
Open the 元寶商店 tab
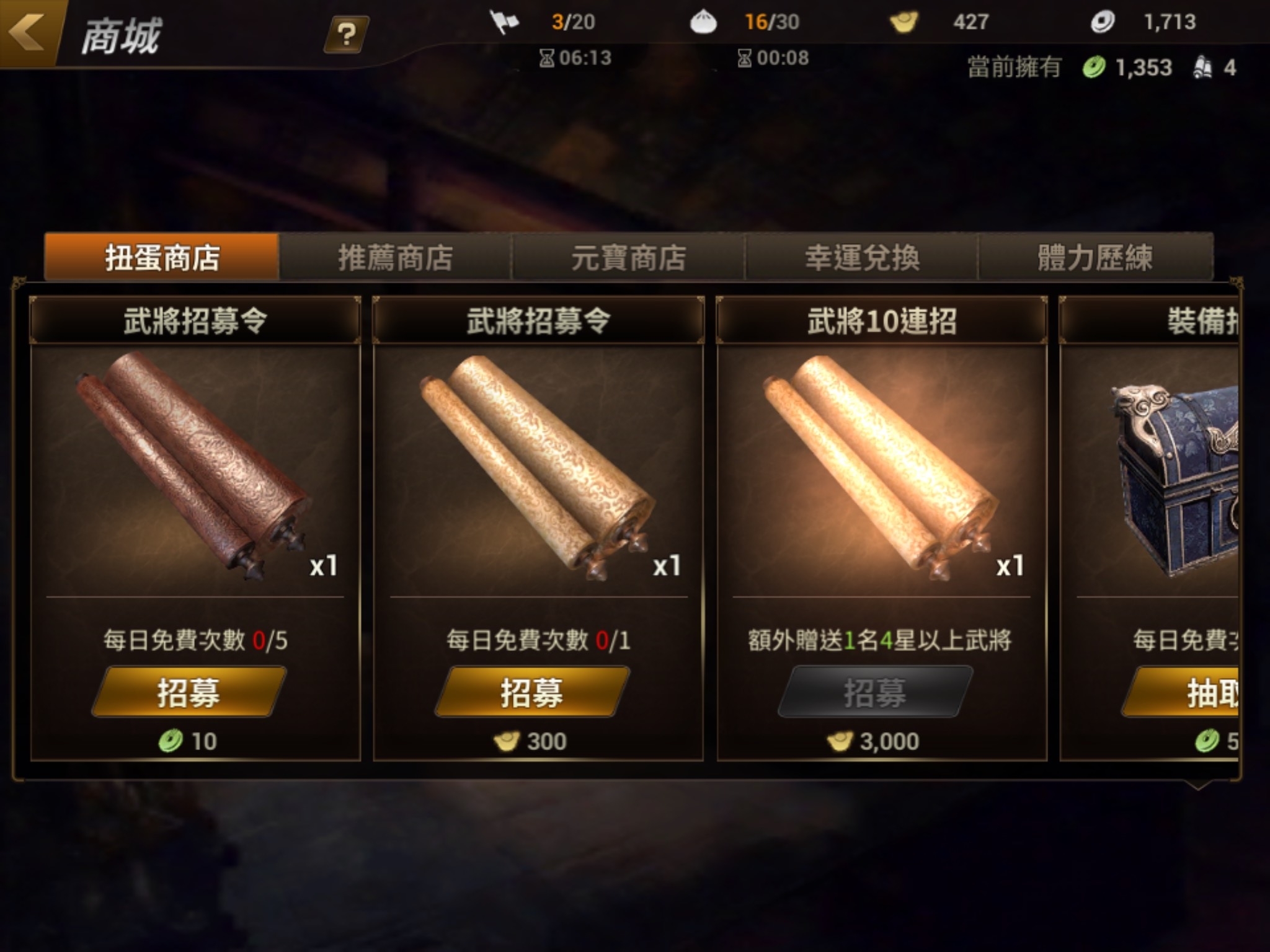point(628,257)
